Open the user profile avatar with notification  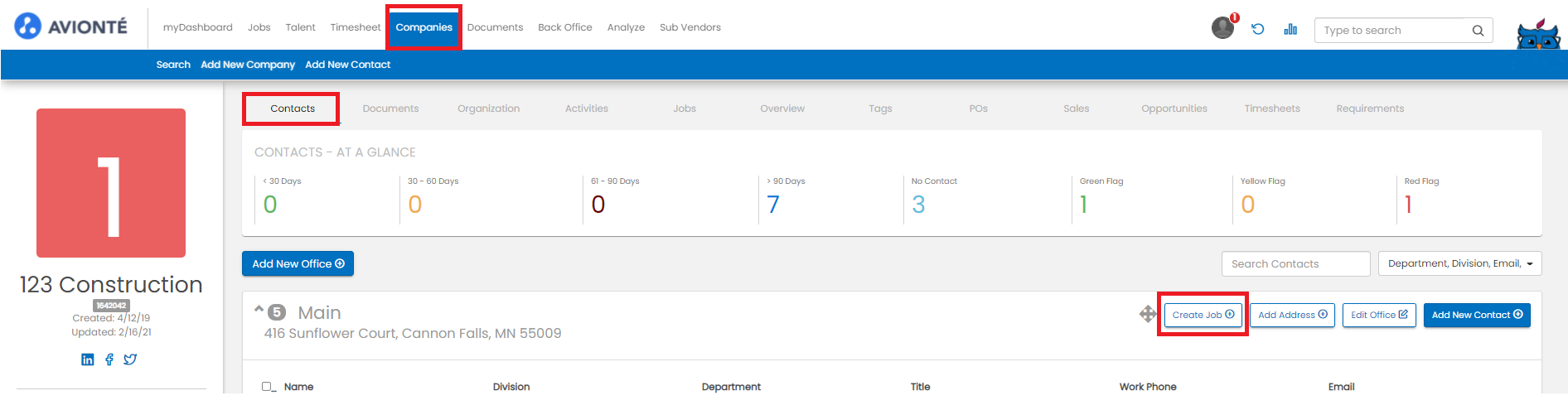pyautogui.click(x=1223, y=28)
